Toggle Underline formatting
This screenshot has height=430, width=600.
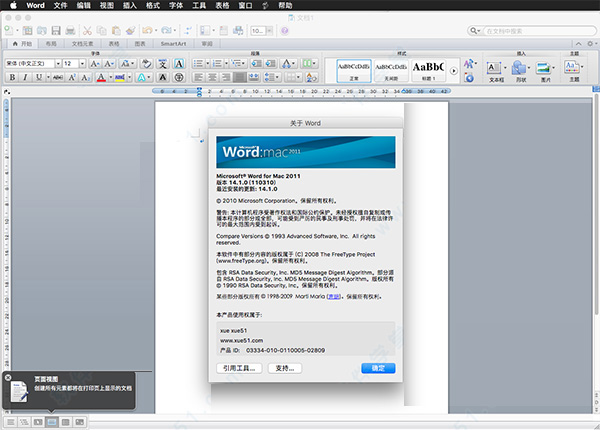click(39, 77)
